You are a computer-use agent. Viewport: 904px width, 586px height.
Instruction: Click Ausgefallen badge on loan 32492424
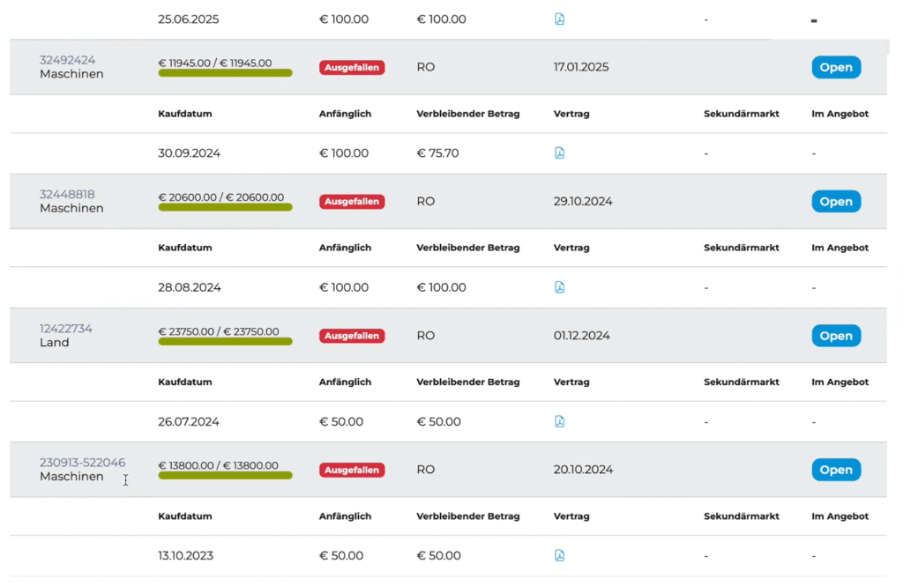pyautogui.click(x=352, y=67)
